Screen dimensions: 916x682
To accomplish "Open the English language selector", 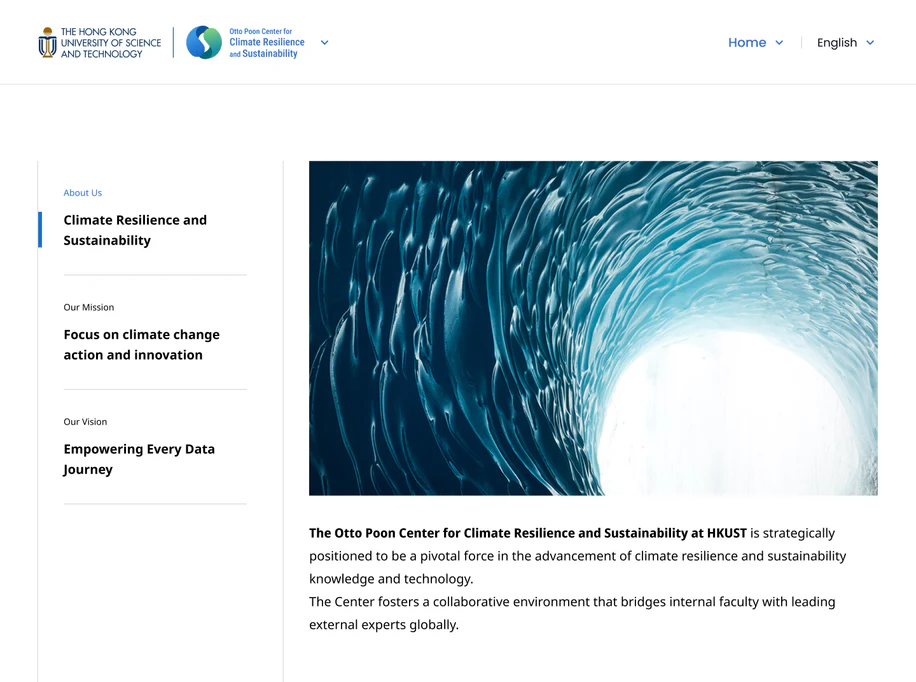I will 837,43.
